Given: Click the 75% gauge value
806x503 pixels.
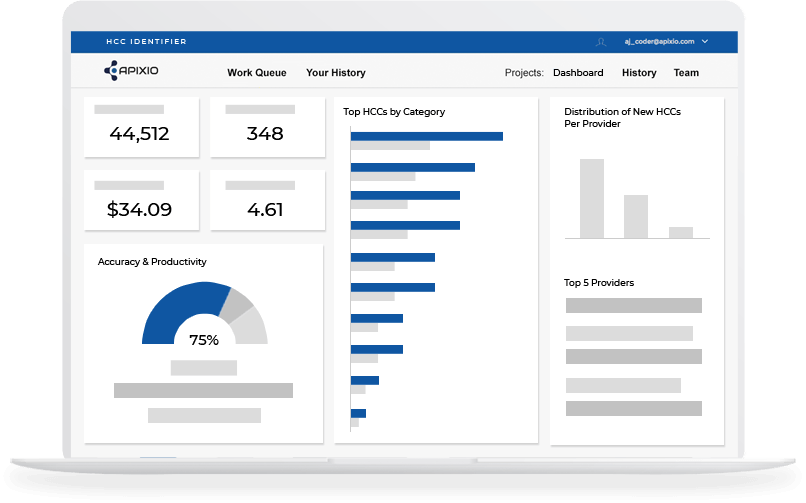Looking at the screenshot, I should [204, 340].
